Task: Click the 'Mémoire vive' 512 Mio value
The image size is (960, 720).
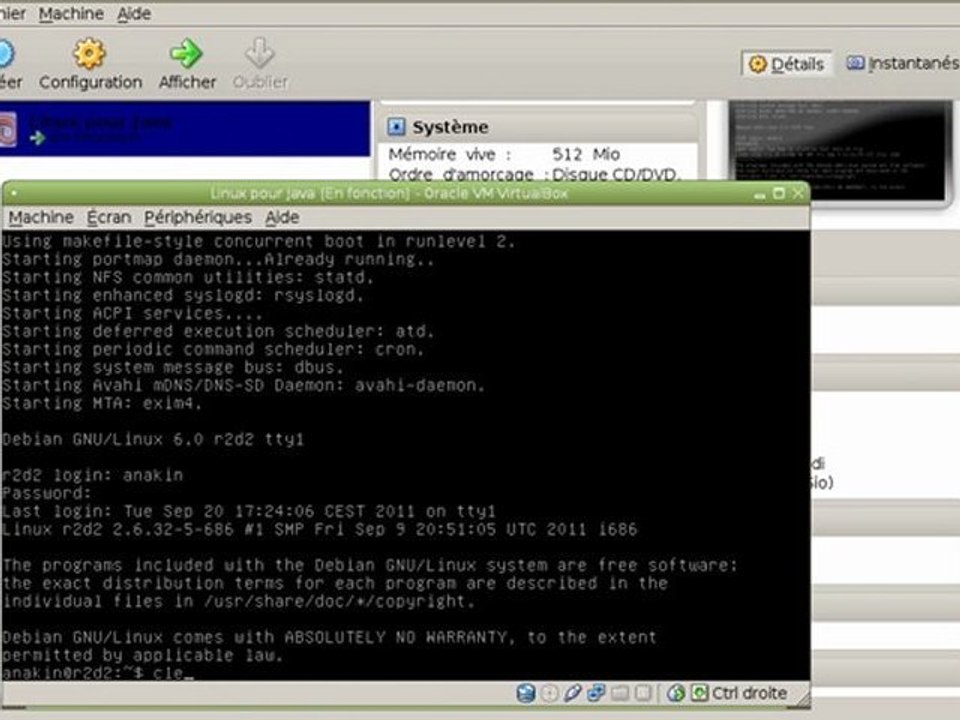Action: (x=586, y=154)
